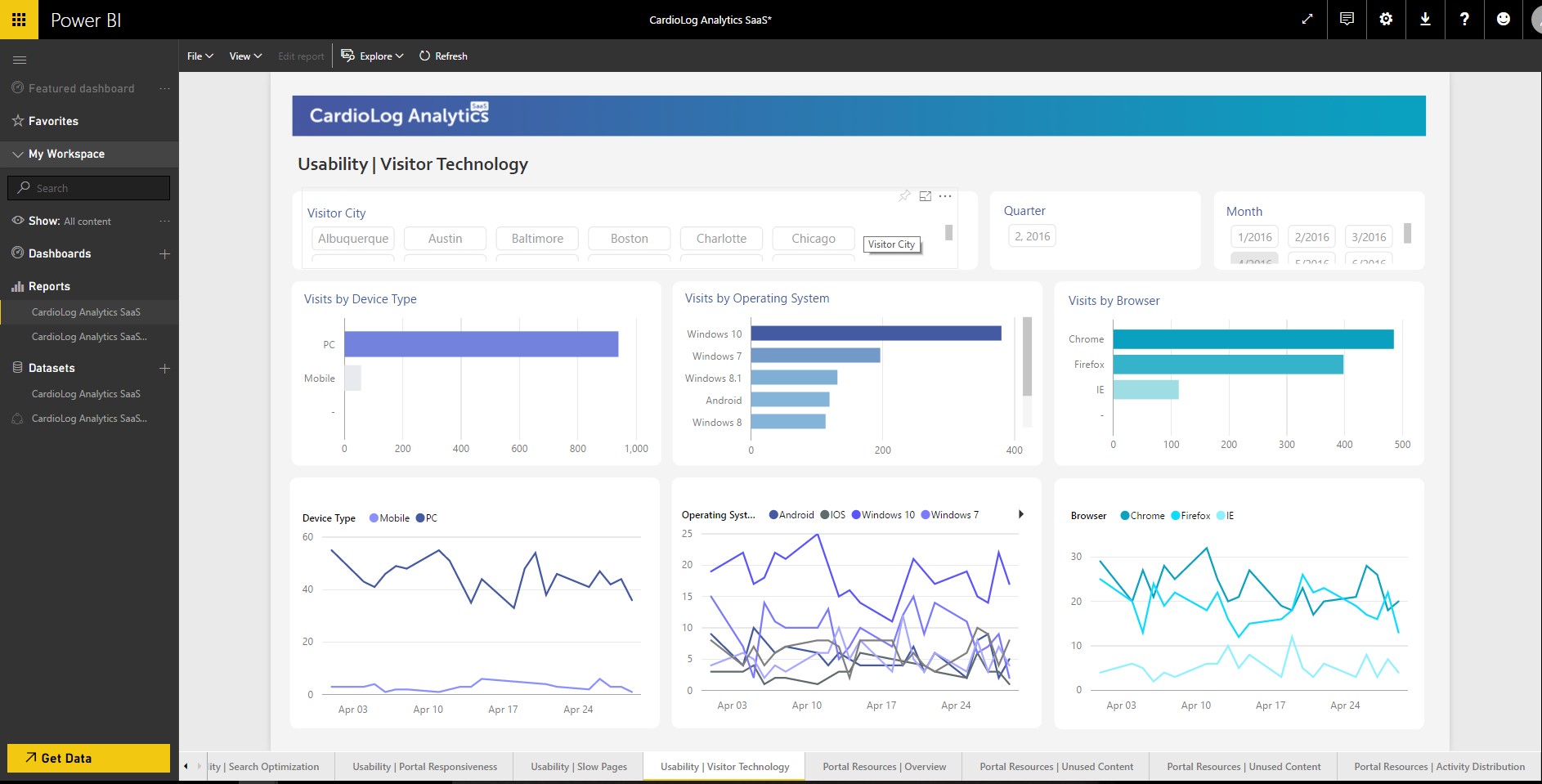Click the PC bar in Visits by Device Type
Screen dimensions: 1542x784
click(x=481, y=344)
